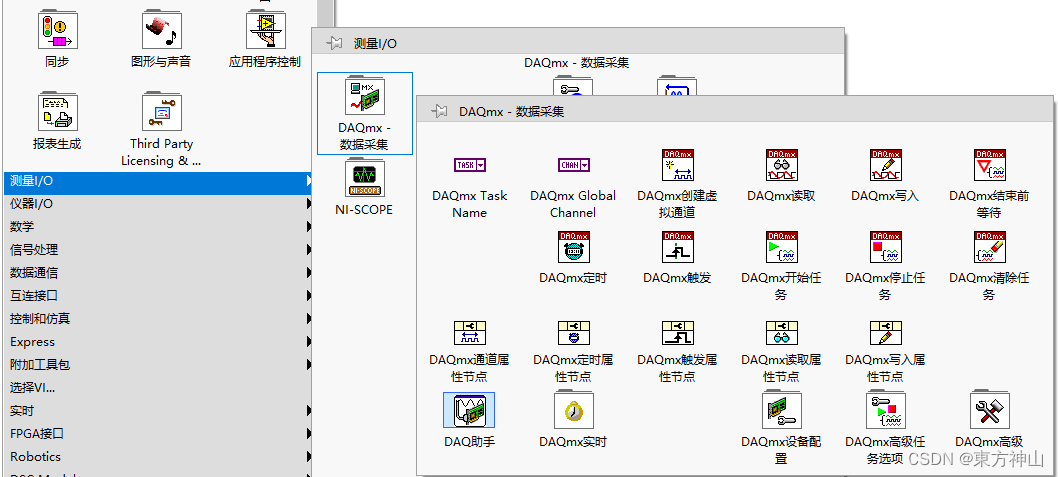Select DAQmx读取属性节点

782,333
